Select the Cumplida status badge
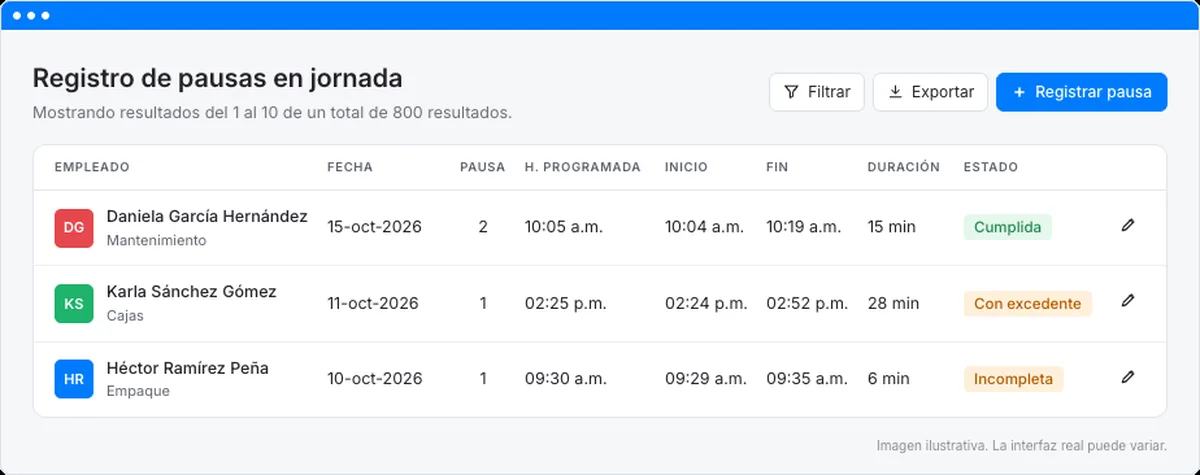Screen dimensions: 1200x475 [x=1007, y=227]
